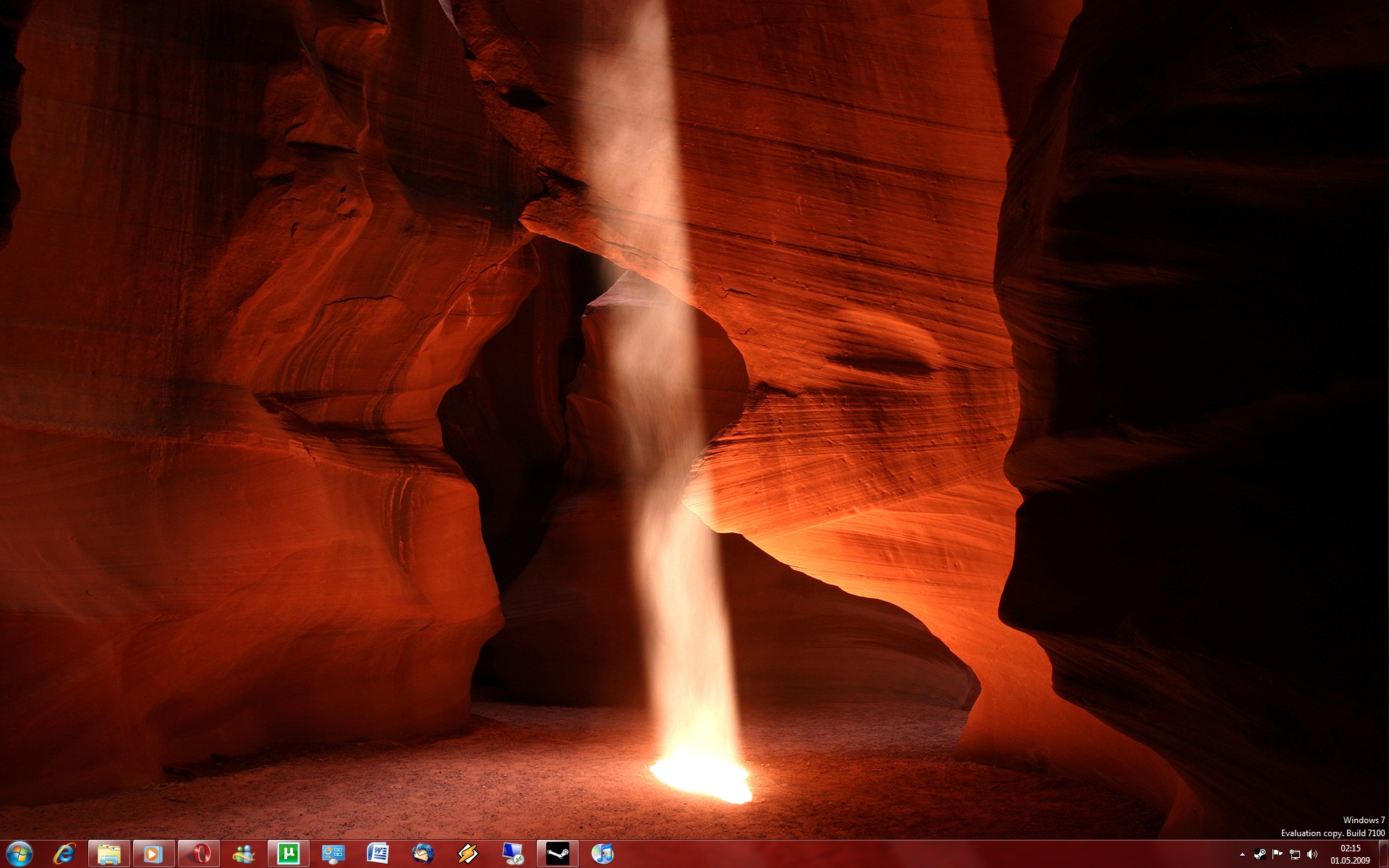This screenshot has width=1389, height=868.
Task: Open the Control Panel taskbar icon
Action: 334,854
